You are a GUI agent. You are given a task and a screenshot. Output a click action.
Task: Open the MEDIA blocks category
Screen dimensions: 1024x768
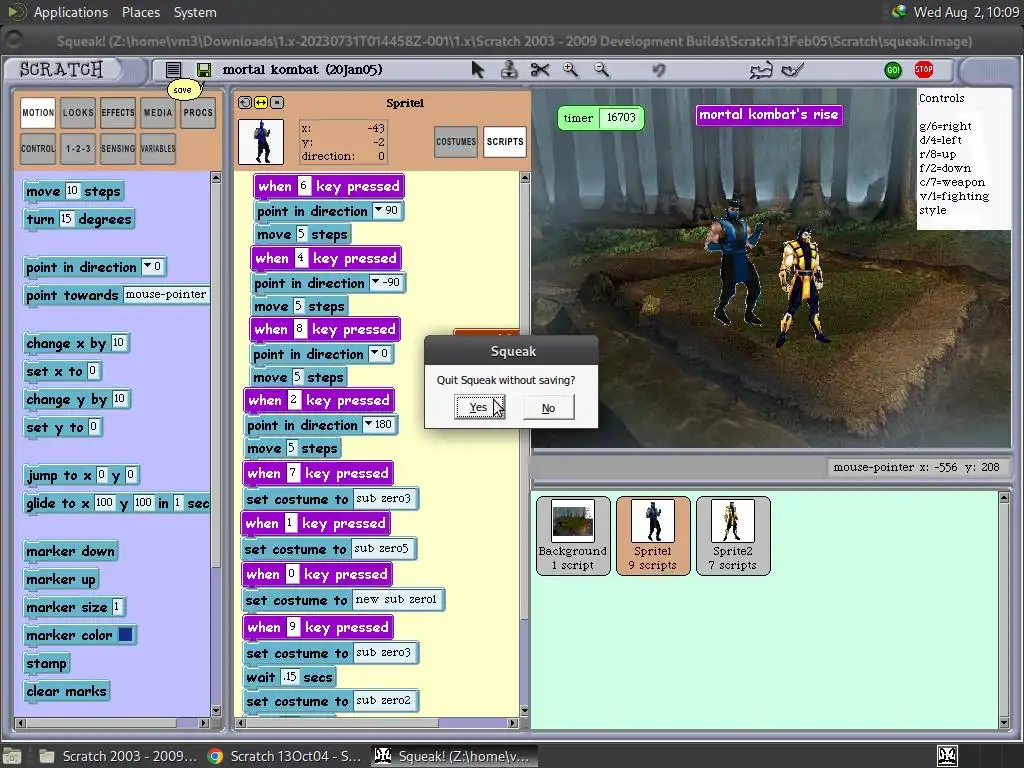(x=158, y=112)
